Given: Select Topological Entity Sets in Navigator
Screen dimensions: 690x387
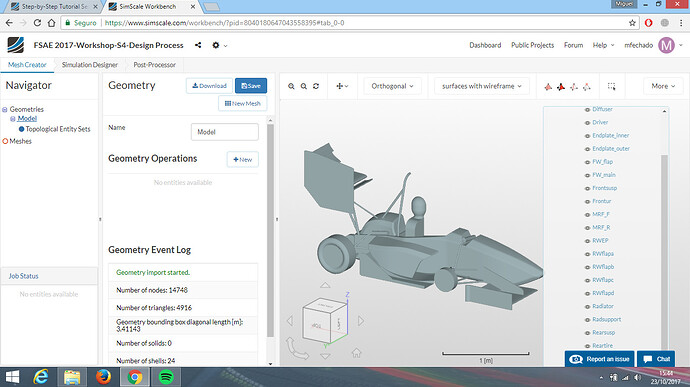Looking at the screenshot, I should pyautogui.click(x=58, y=129).
